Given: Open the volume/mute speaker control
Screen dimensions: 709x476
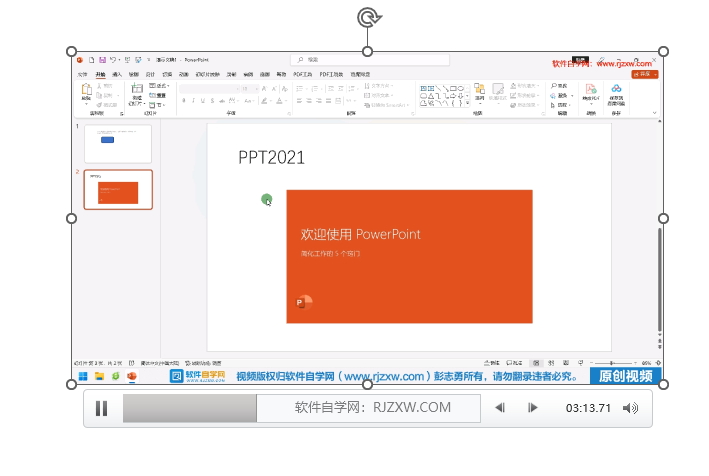Looking at the screenshot, I should click(630, 408).
